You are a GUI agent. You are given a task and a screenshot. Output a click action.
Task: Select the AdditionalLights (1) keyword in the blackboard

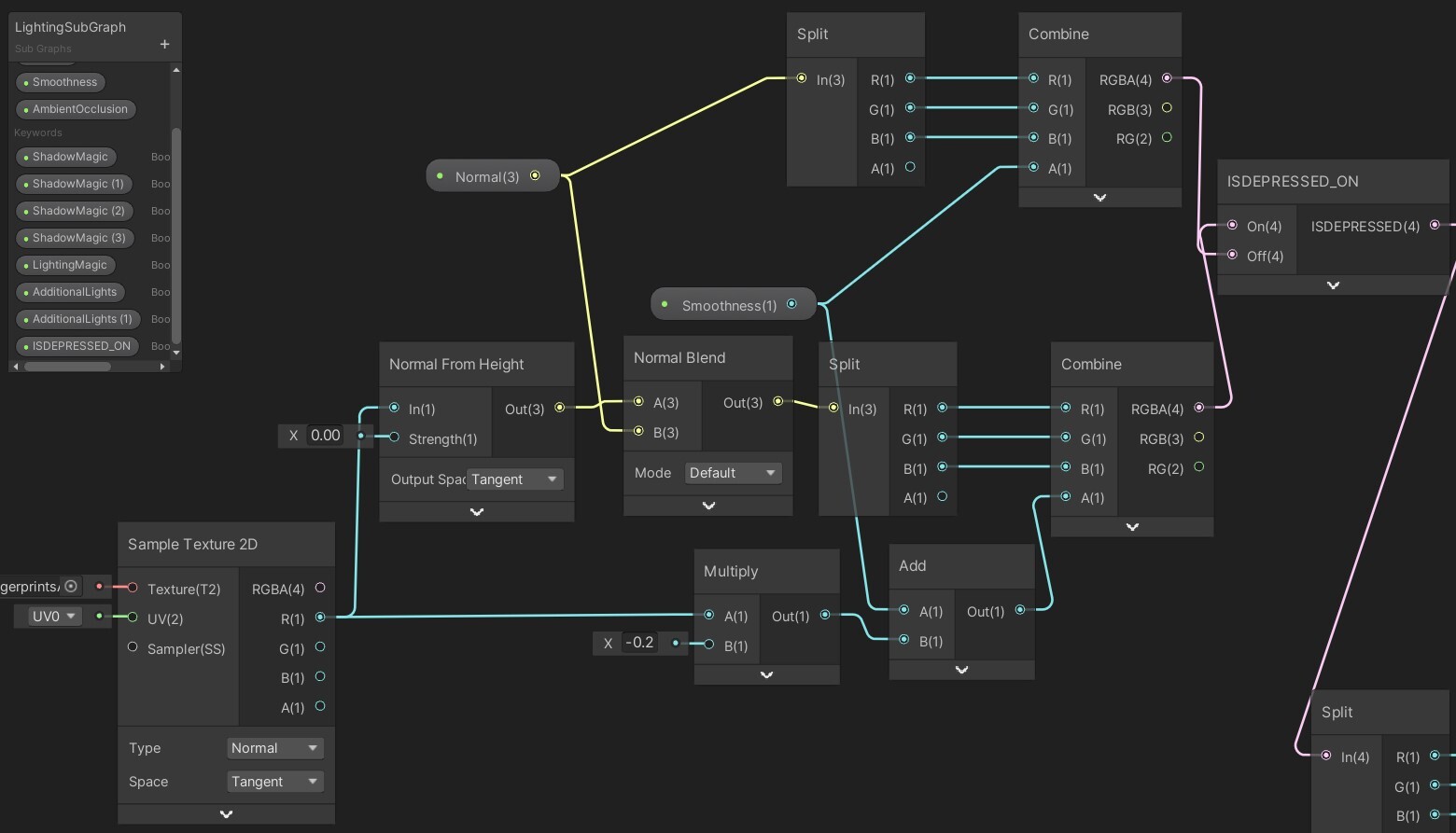click(x=78, y=319)
